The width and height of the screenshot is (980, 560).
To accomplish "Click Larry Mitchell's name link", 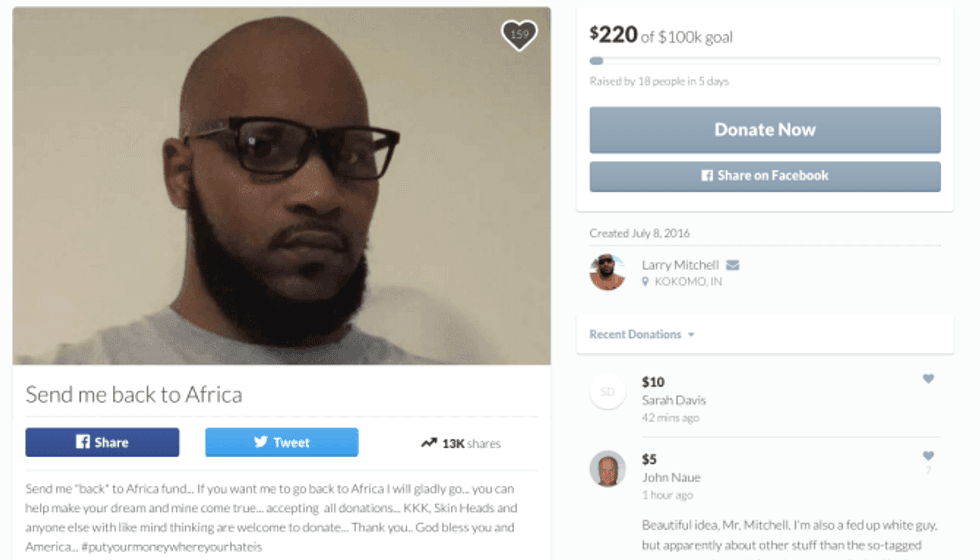I will (680, 265).
